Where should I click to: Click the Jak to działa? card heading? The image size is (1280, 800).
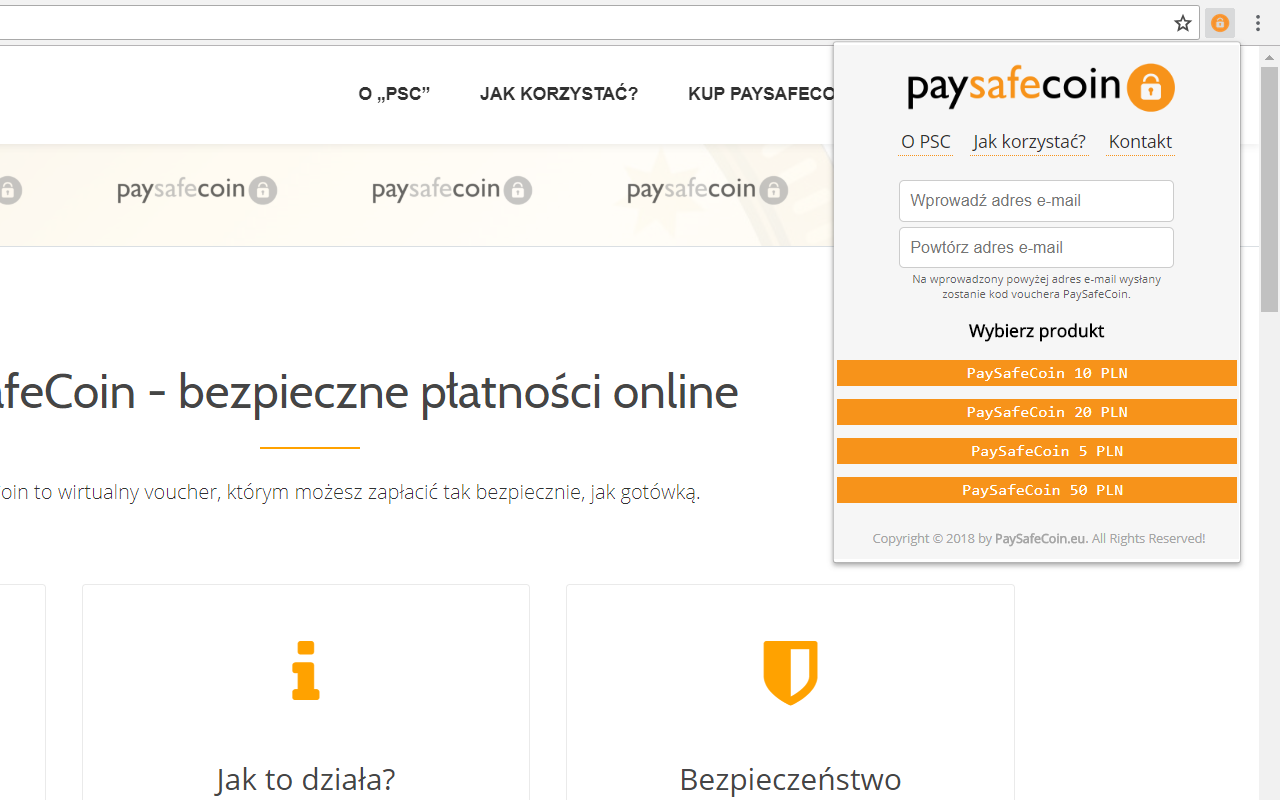pyautogui.click(x=306, y=779)
